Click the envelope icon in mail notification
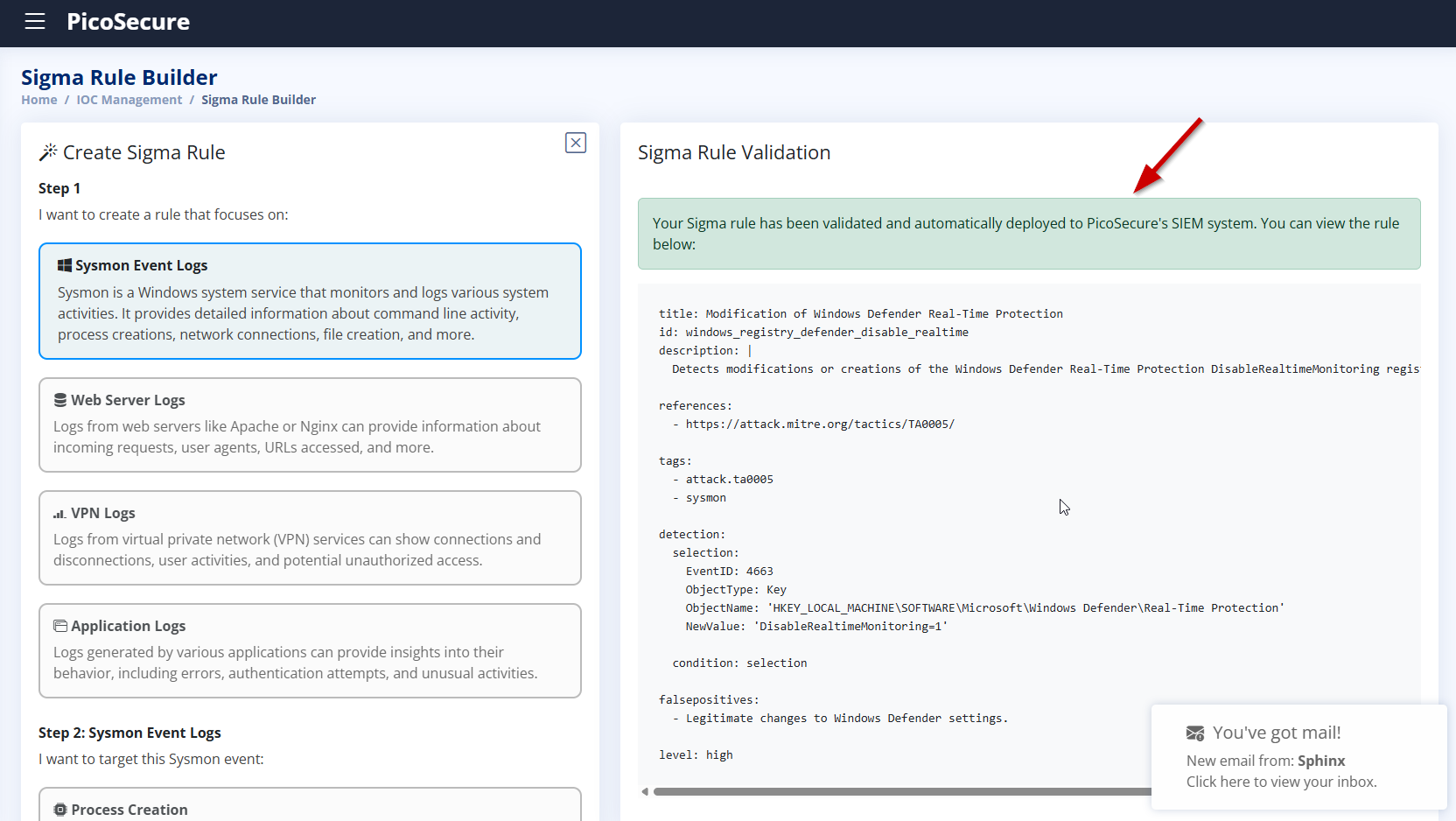This screenshot has width=1456, height=821. [1195, 733]
